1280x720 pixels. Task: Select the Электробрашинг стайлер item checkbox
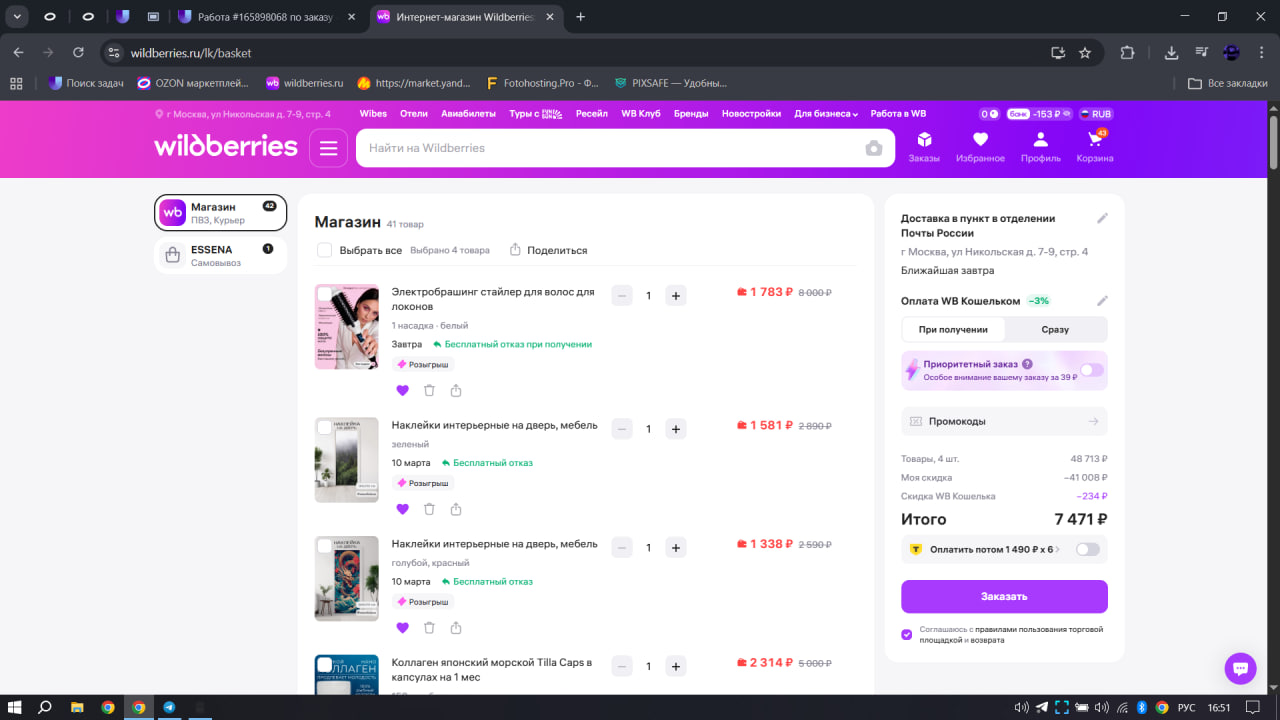pos(325,295)
